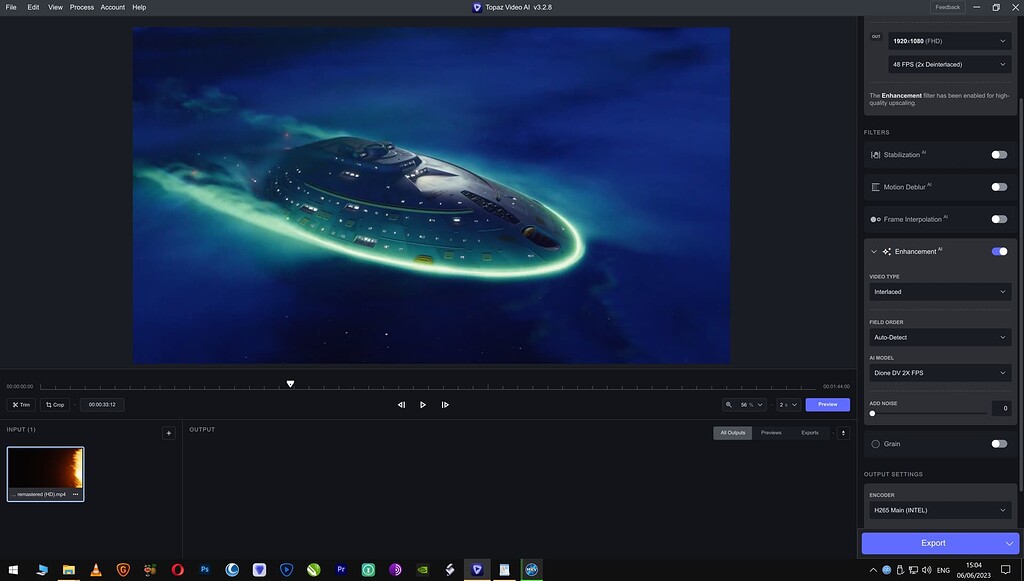
Task: Click the Motion Deblur filter icon
Action: pyautogui.click(x=875, y=187)
